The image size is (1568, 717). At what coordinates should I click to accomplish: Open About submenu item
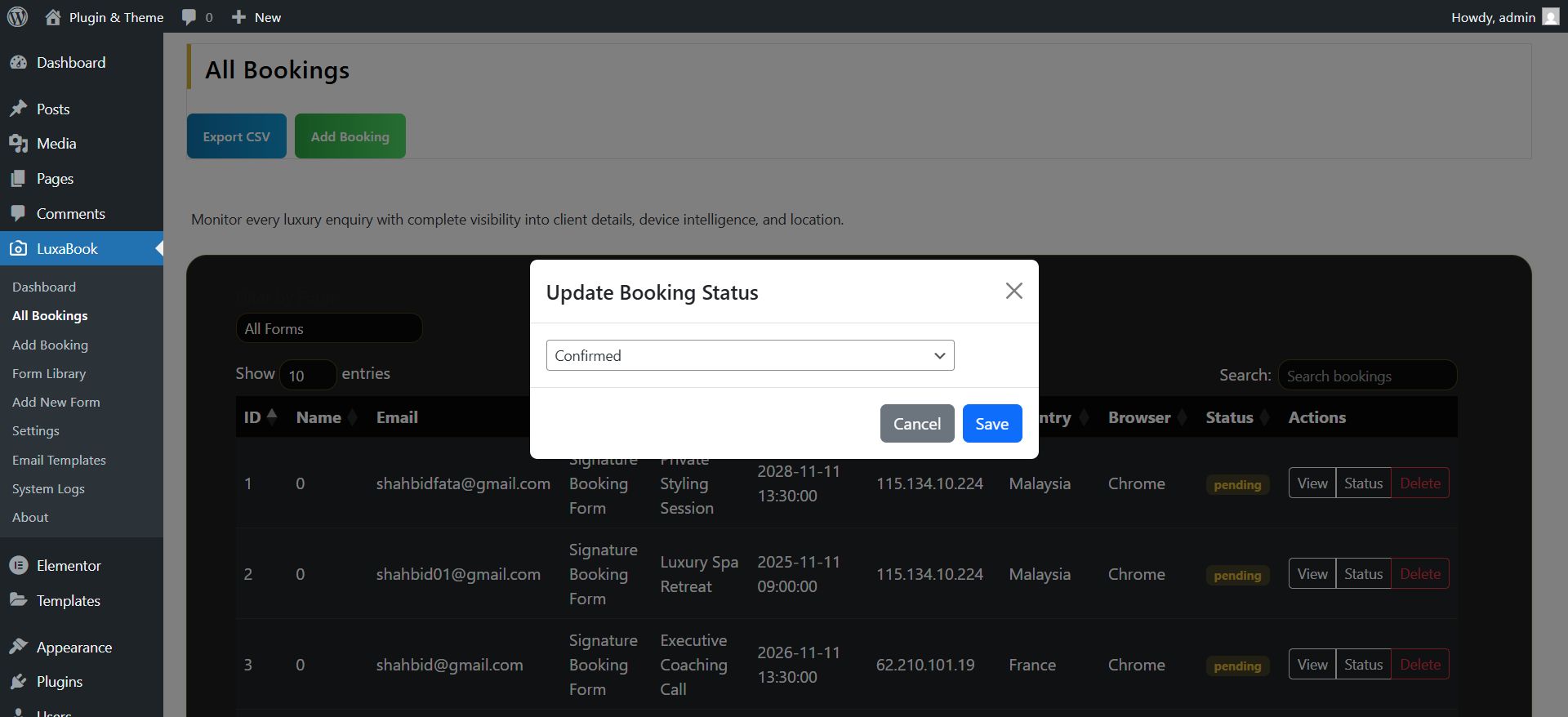click(x=30, y=518)
